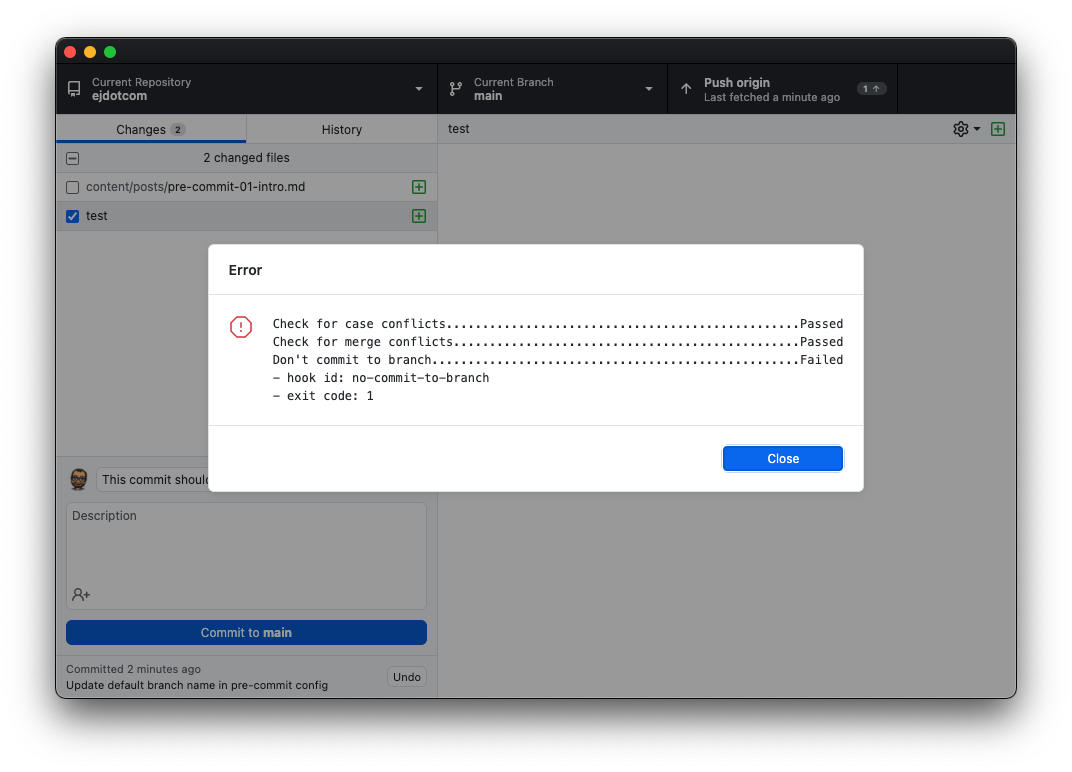Click the branch icon beside Current Branch
Screen dimensions: 1072x772
click(x=456, y=89)
